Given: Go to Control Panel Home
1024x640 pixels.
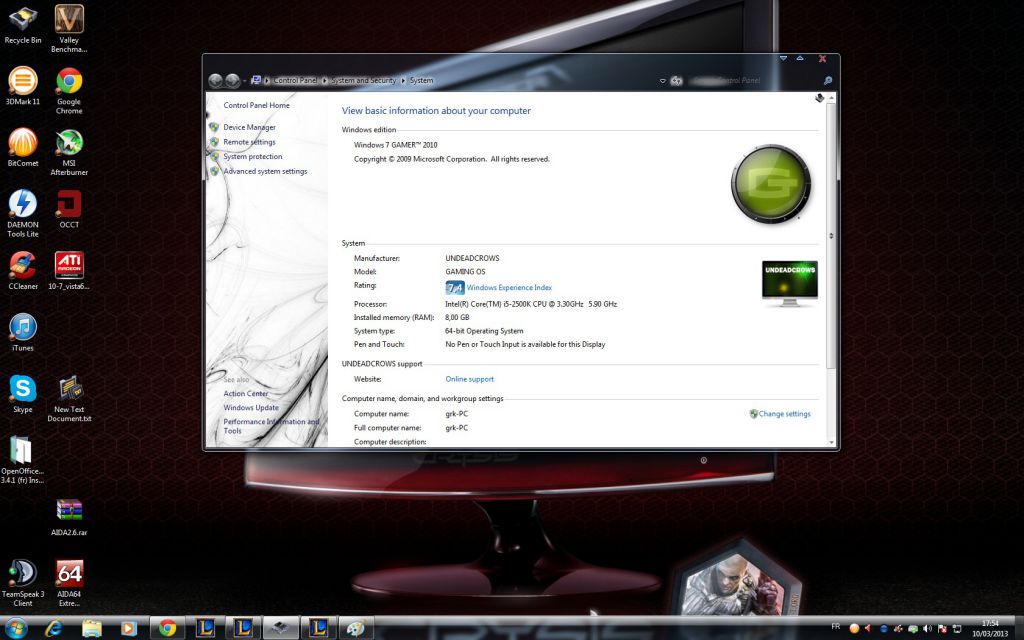Looking at the screenshot, I should [256, 105].
